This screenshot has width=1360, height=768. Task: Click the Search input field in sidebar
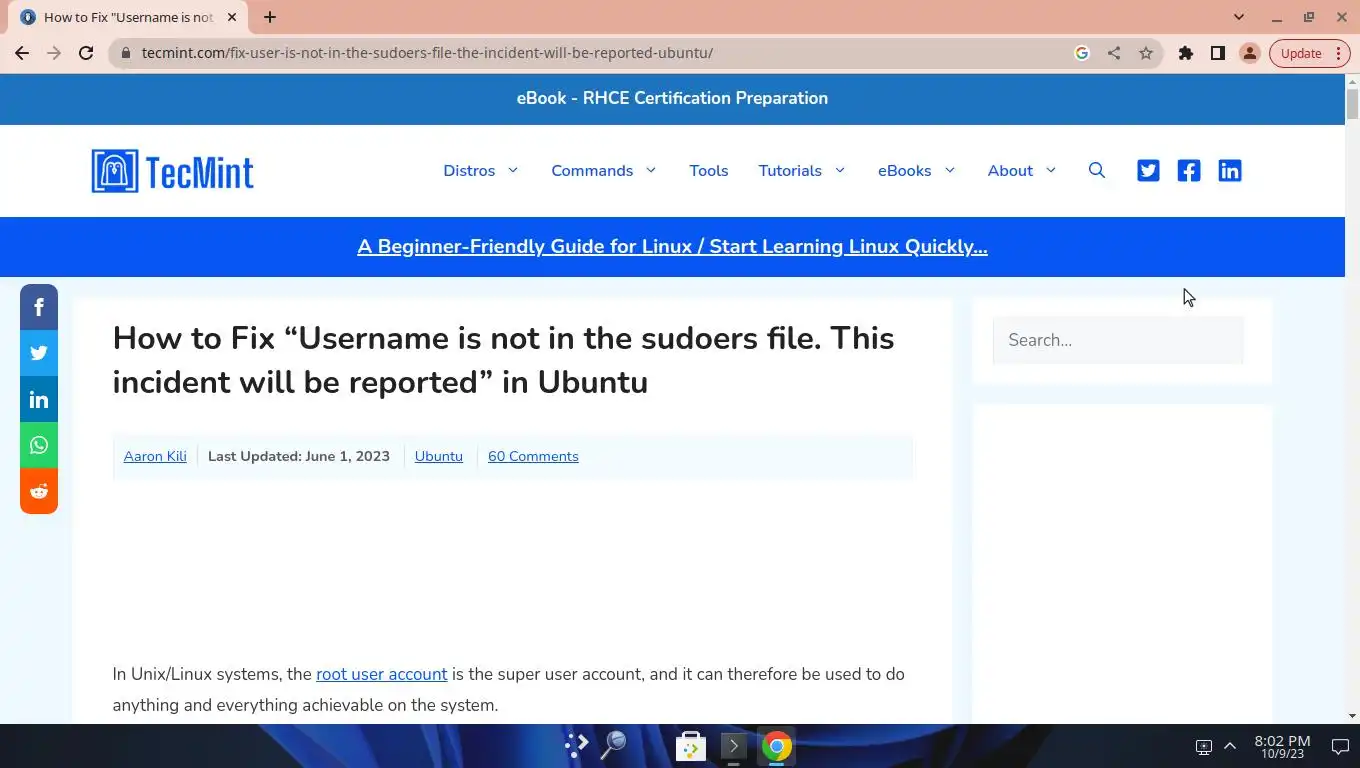point(1118,340)
